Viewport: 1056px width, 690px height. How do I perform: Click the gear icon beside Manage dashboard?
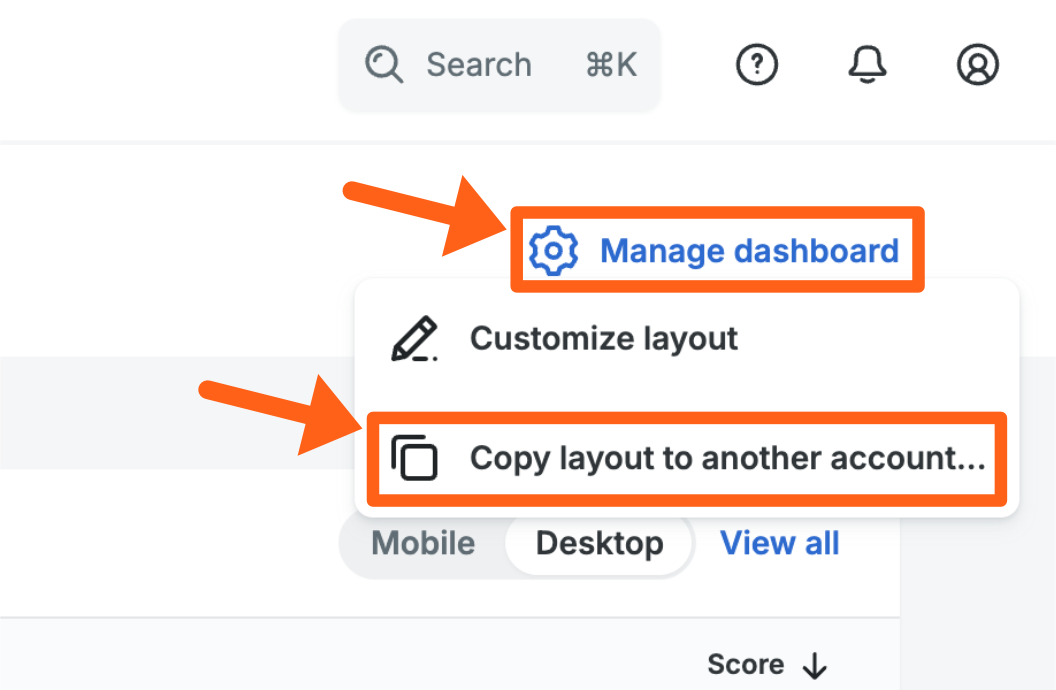click(553, 250)
